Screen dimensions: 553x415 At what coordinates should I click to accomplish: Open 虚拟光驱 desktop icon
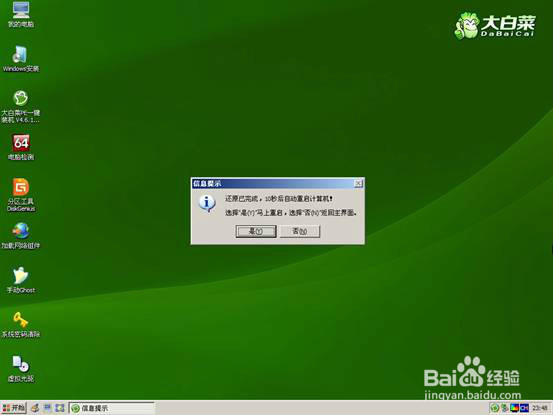(x=21, y=368)
